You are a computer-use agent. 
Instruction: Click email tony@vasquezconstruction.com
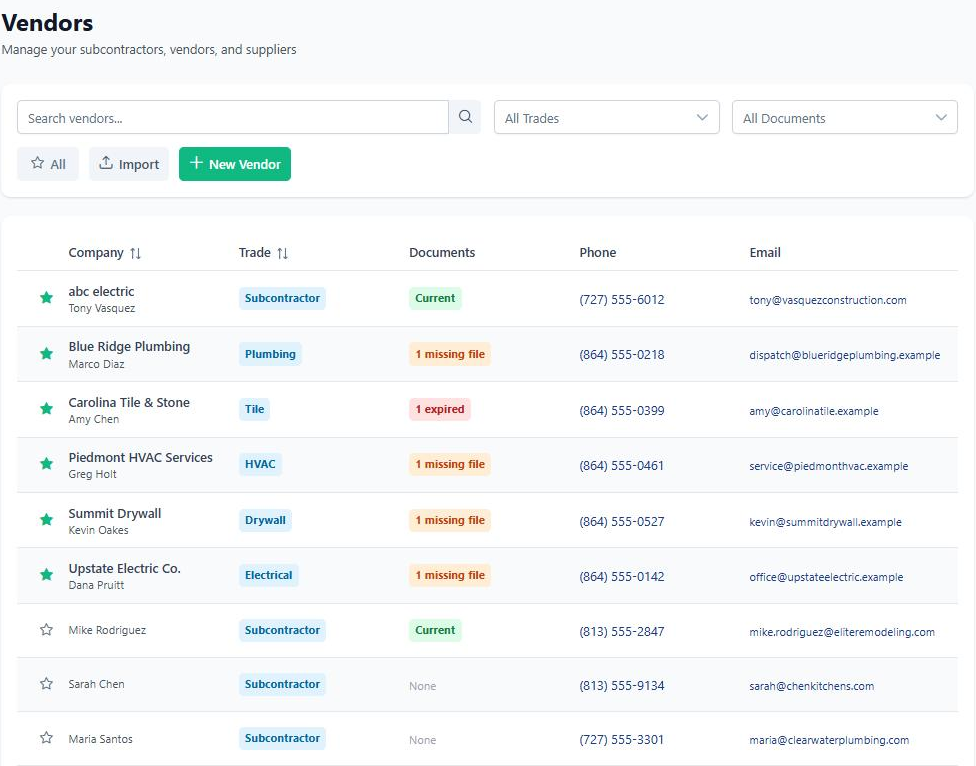[828, 300]
